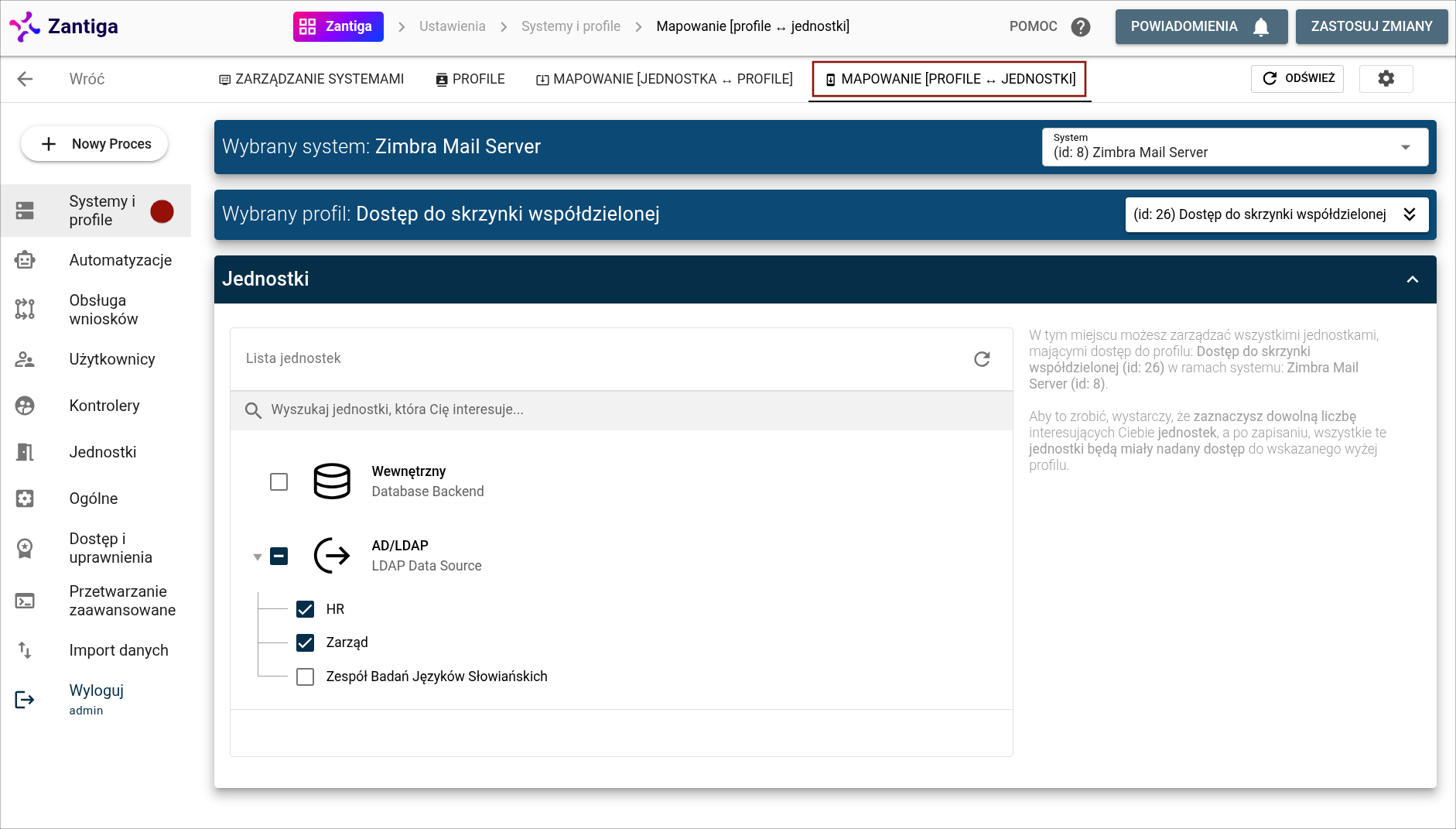This screenshot has height=829, width=1456.
Task: Log out using the Wyloguj icon
Action: 25,700
